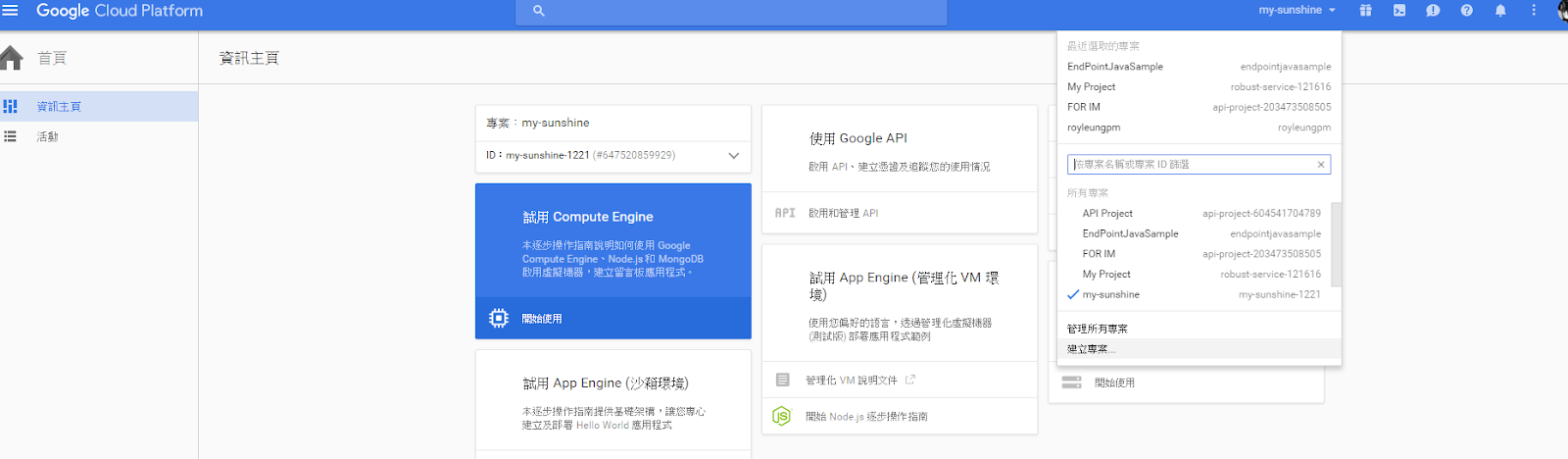1568x459 pixels.
Task: Click the user account avatar
Action: coord(1562,11)
